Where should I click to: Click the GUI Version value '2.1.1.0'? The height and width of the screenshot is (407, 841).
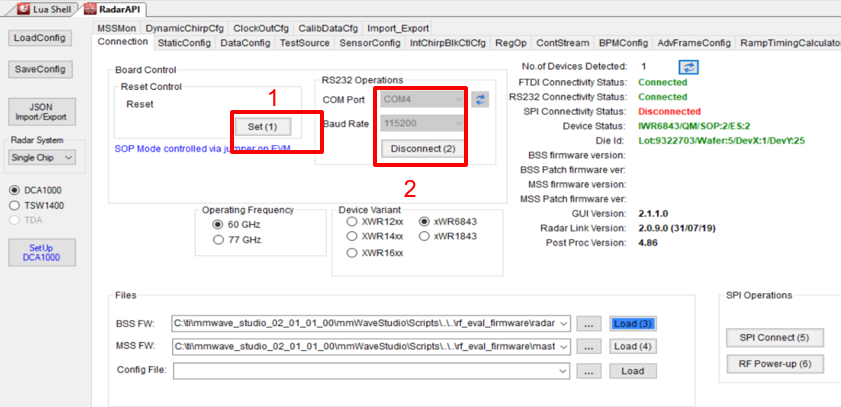[653, 213]
